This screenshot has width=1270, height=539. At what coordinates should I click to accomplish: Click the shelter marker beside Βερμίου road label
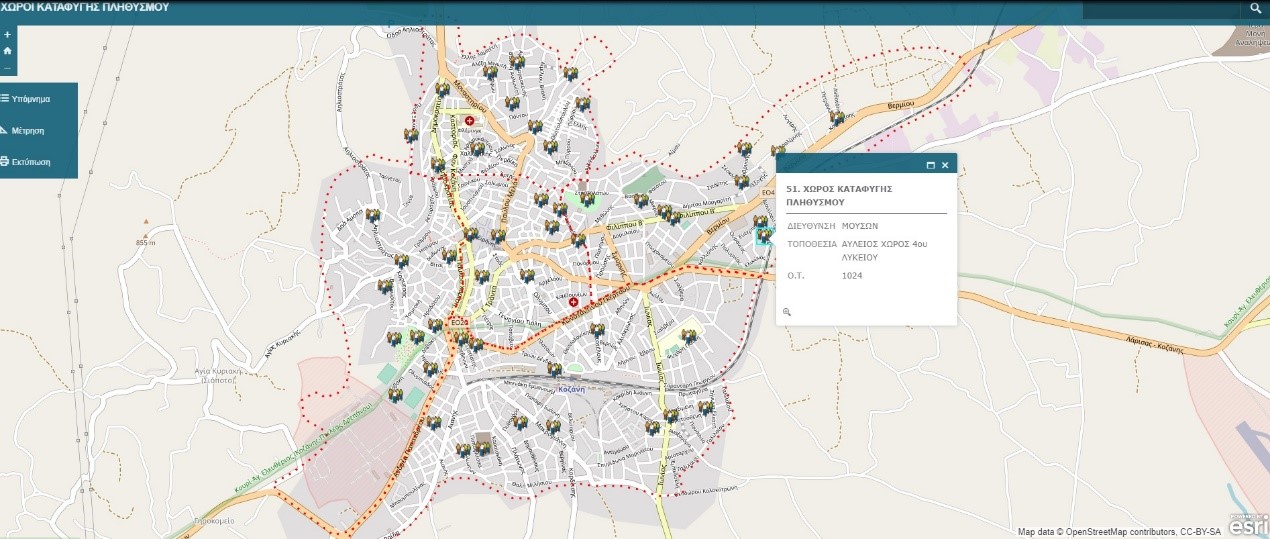[x=836, y=118]
